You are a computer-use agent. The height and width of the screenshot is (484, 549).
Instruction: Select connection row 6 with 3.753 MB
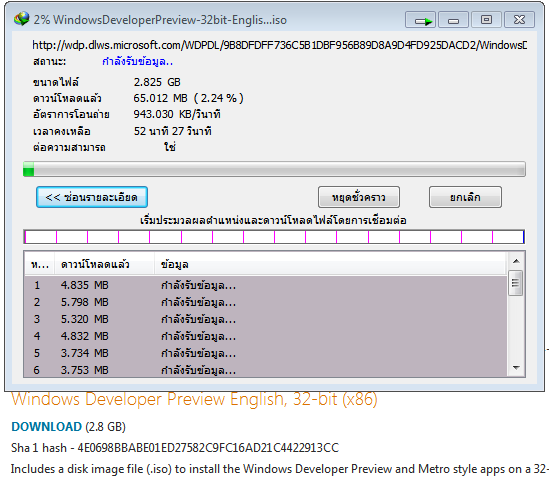(266, 369)
